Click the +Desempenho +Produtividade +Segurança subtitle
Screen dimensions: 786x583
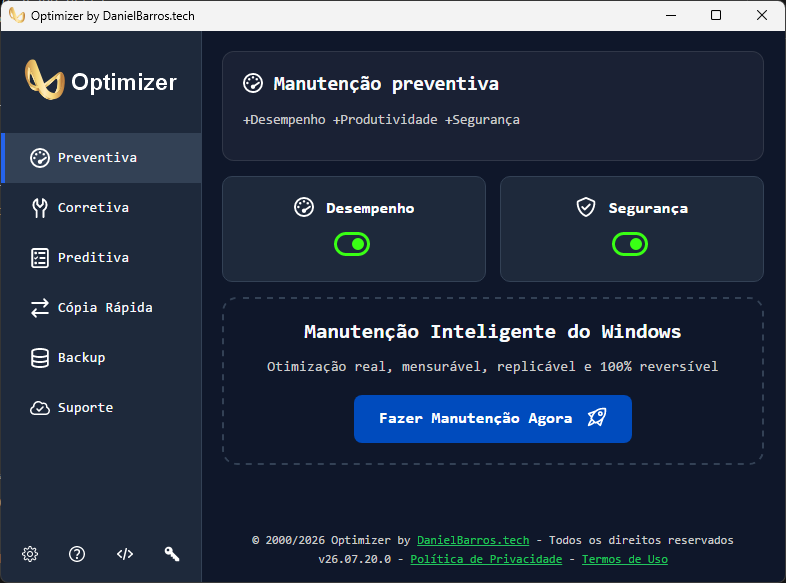pyautogui.click(x=381, y=120)
